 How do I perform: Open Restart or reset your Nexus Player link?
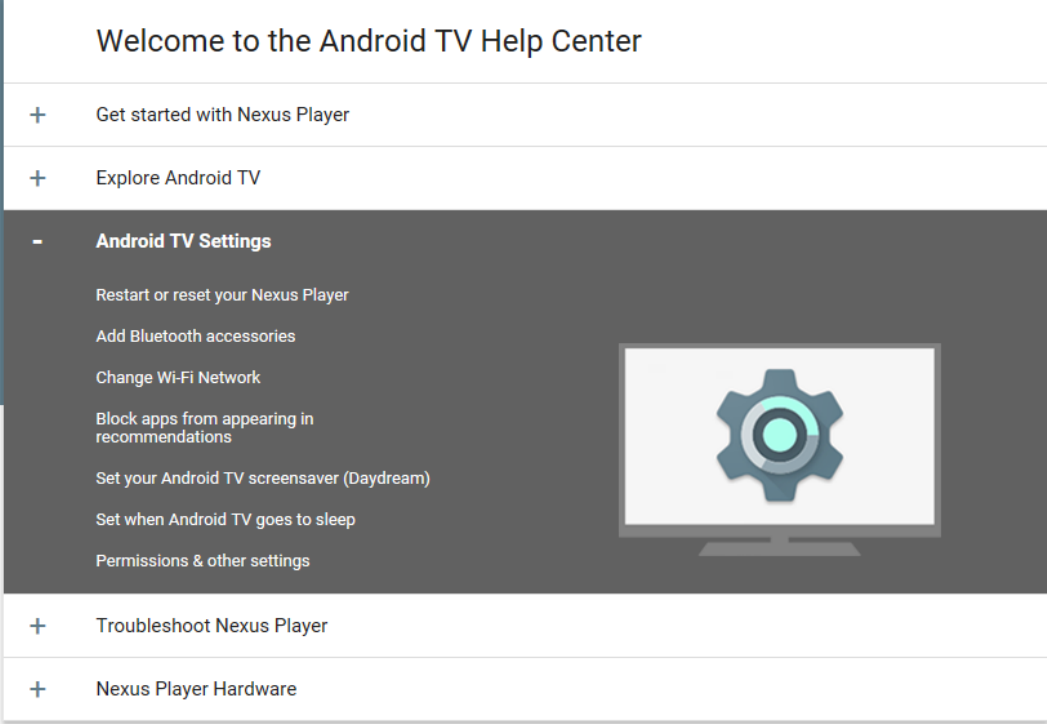tap(222, 295)
